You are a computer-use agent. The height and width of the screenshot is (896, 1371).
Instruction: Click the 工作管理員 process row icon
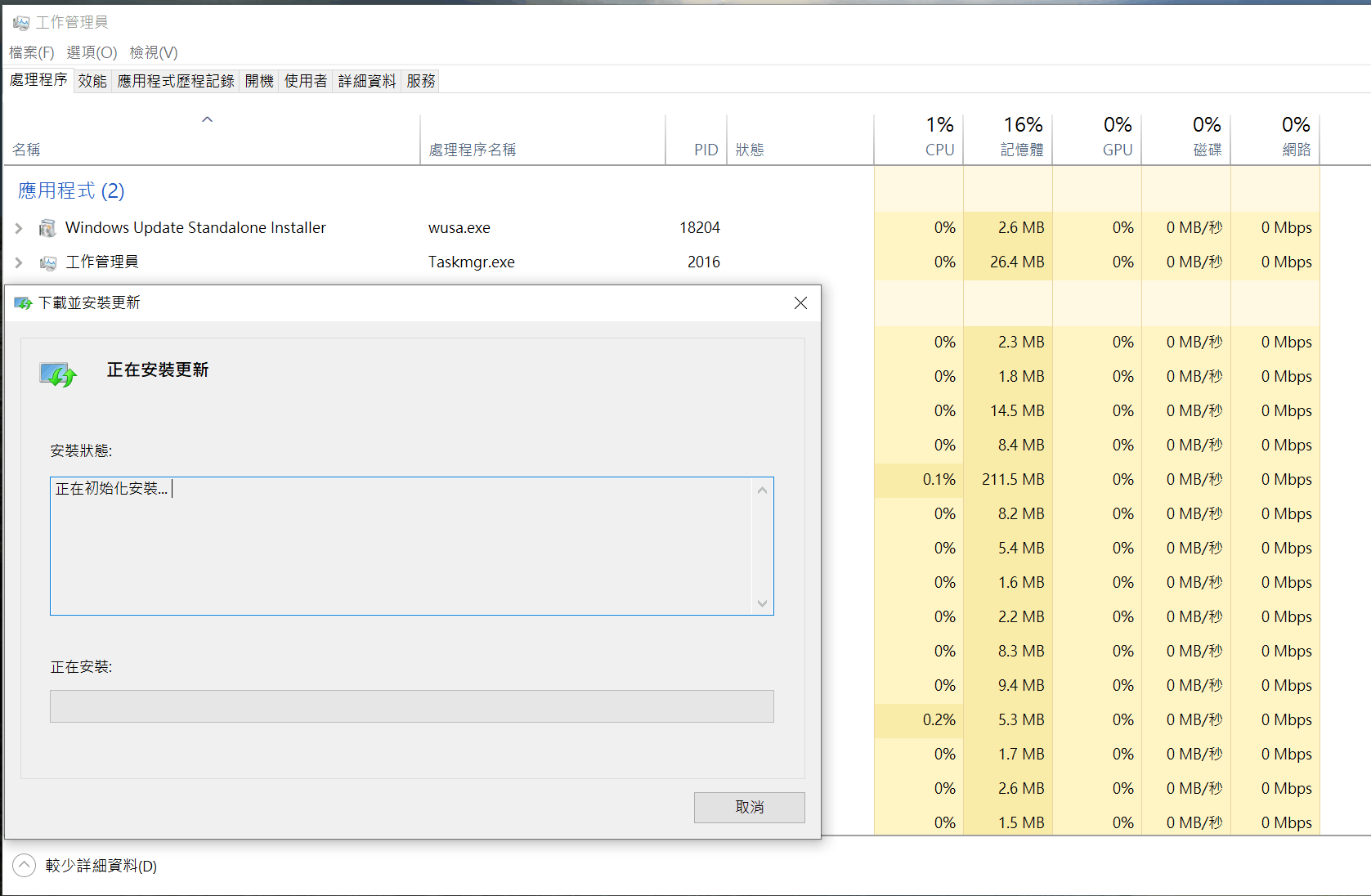click(48, 262)
